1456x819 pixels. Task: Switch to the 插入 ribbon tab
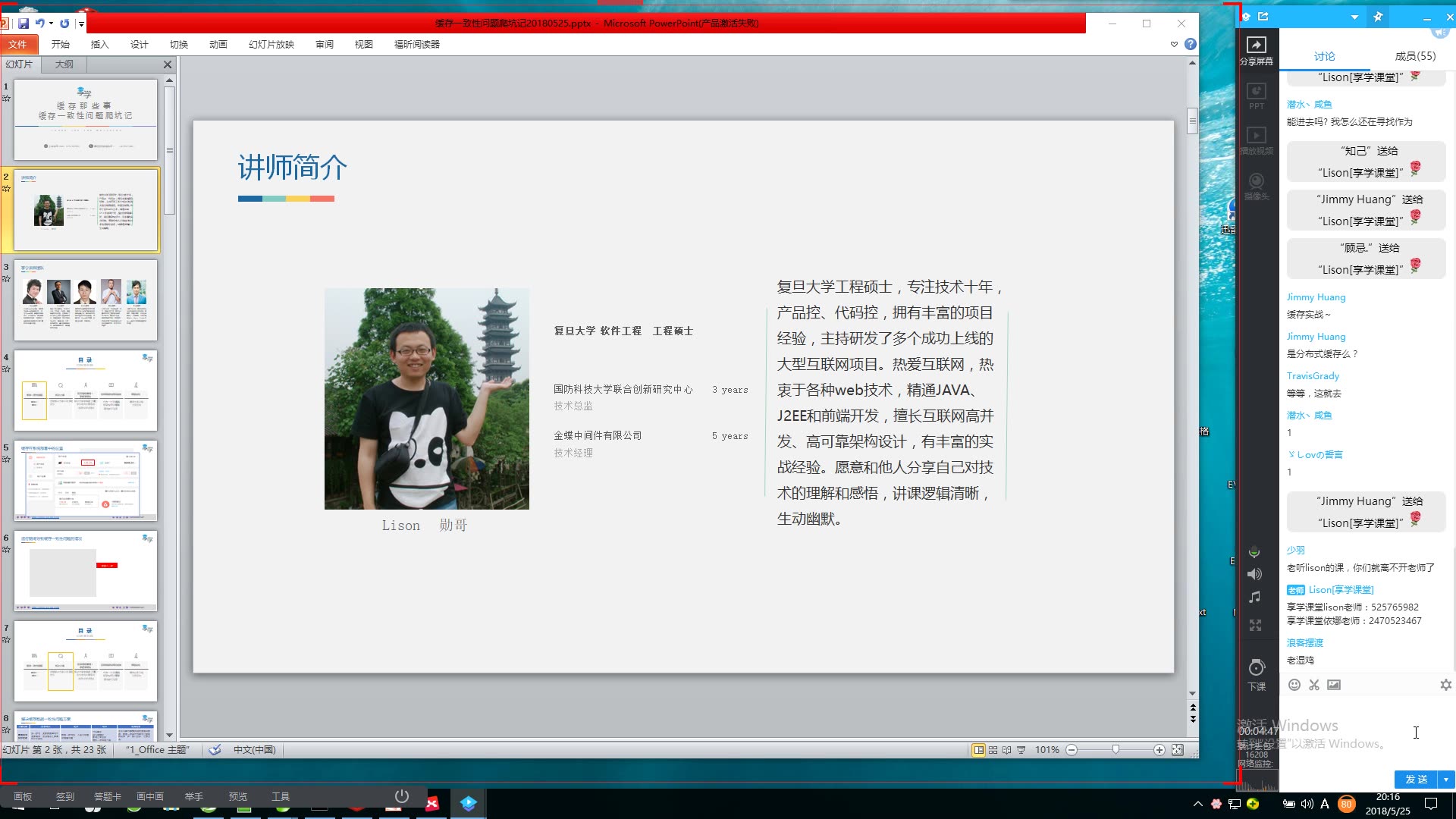coord(100,44)
